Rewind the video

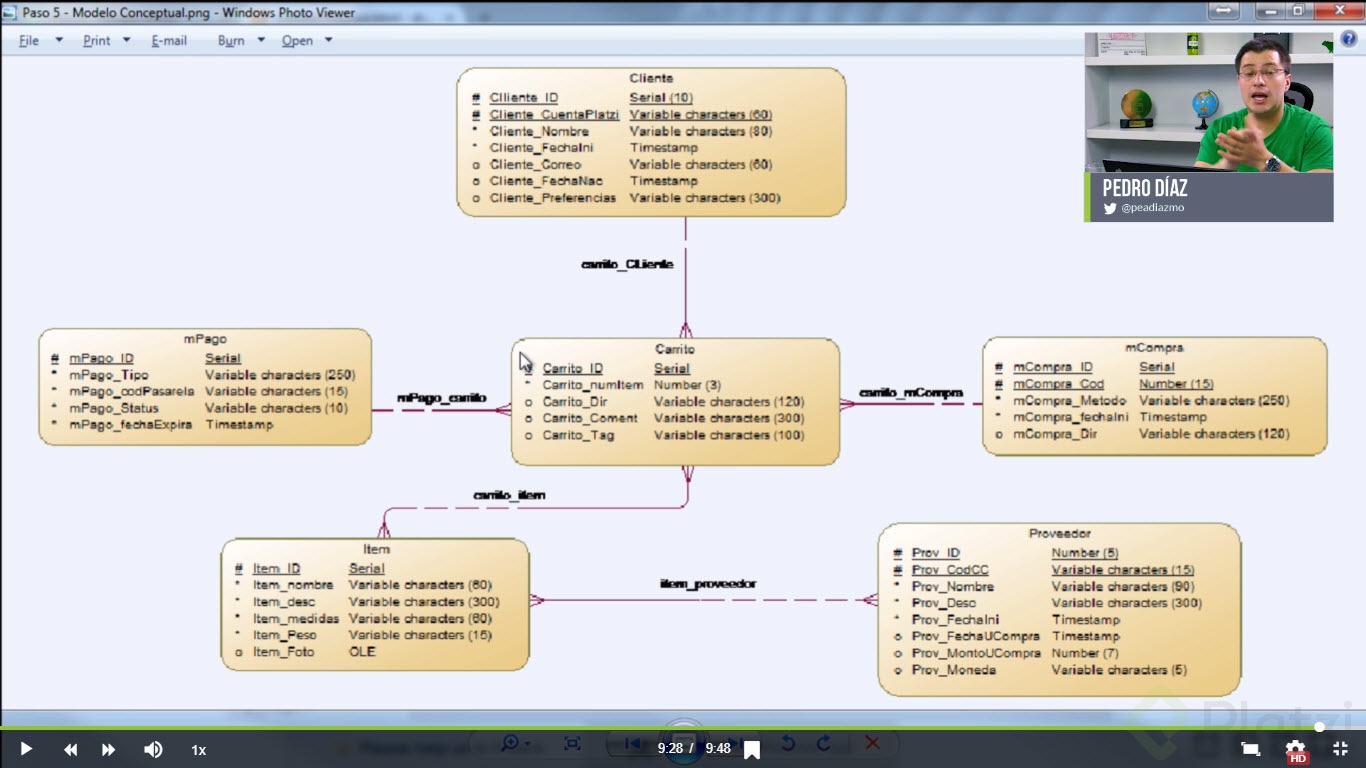coord(70,749)
